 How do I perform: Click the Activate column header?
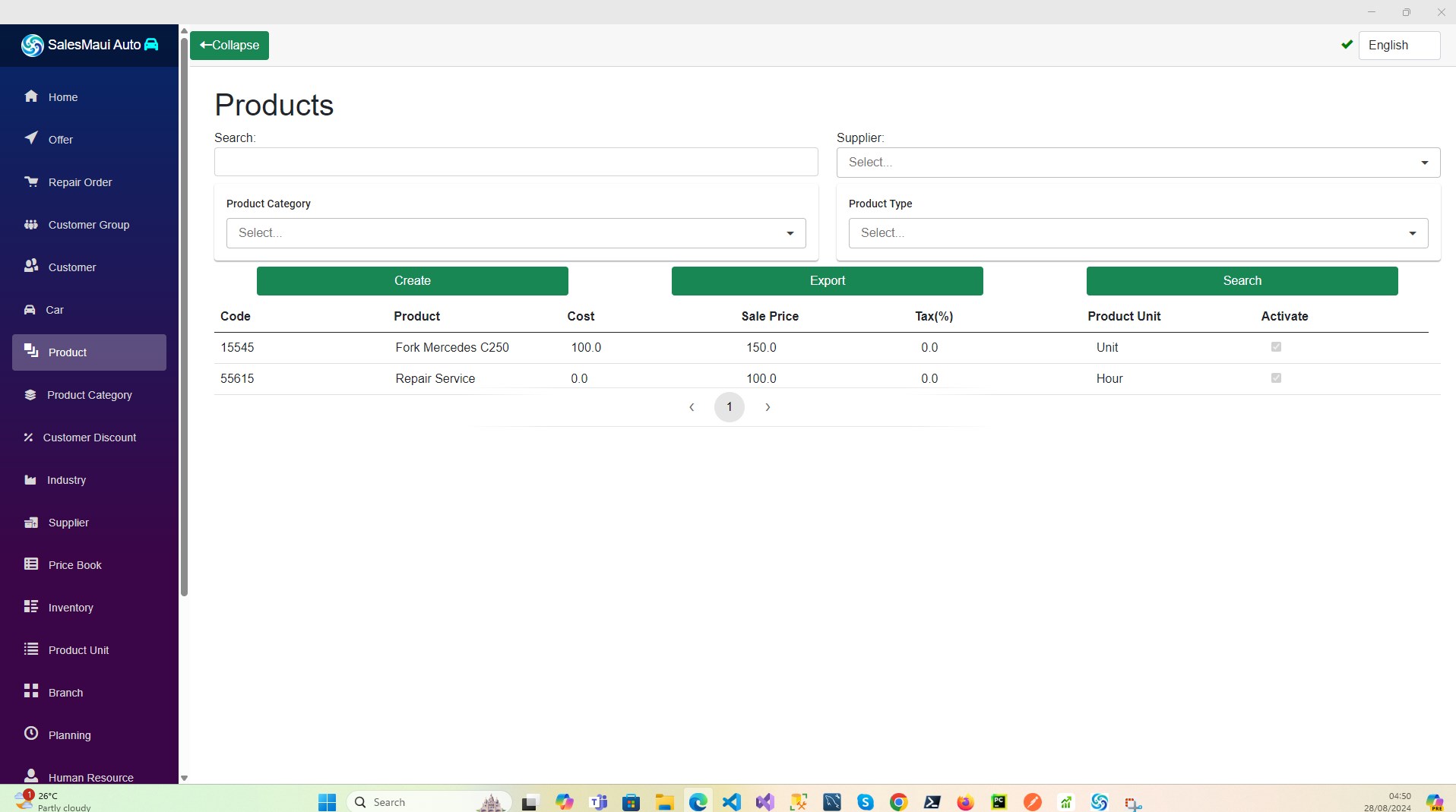click(1285, 317)
